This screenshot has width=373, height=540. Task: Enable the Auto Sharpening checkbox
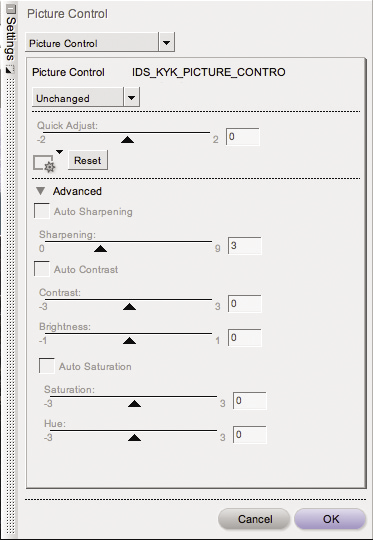click(x=41, y=211)
